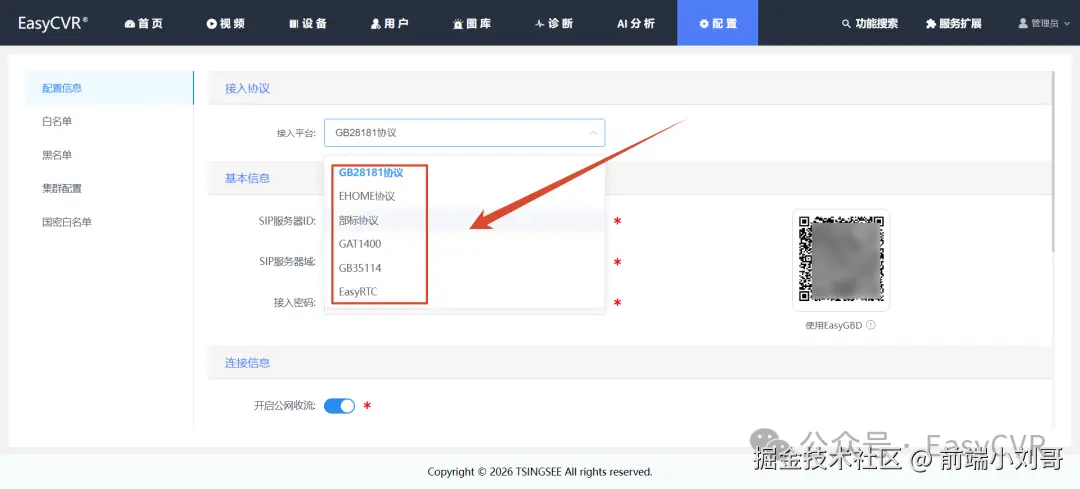Click the gear icon before 配置
The height and width of the screenshot is (489, 1080).
coord(703,24)
